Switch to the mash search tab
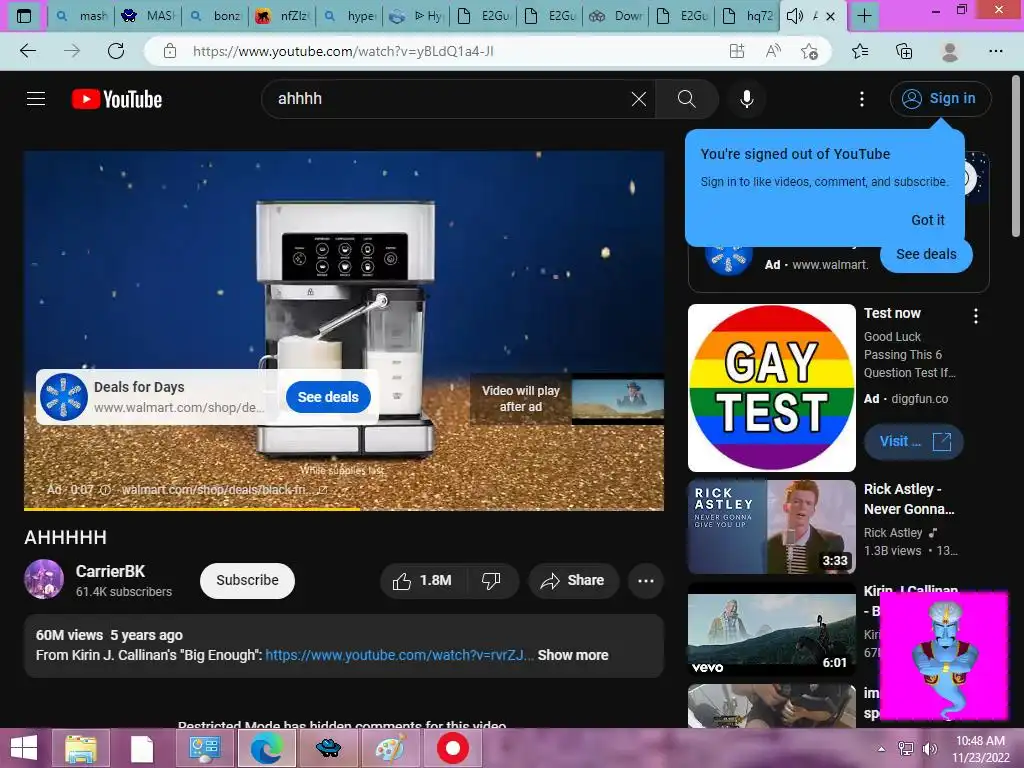1024x768 pixels. (x=82, y=16)
